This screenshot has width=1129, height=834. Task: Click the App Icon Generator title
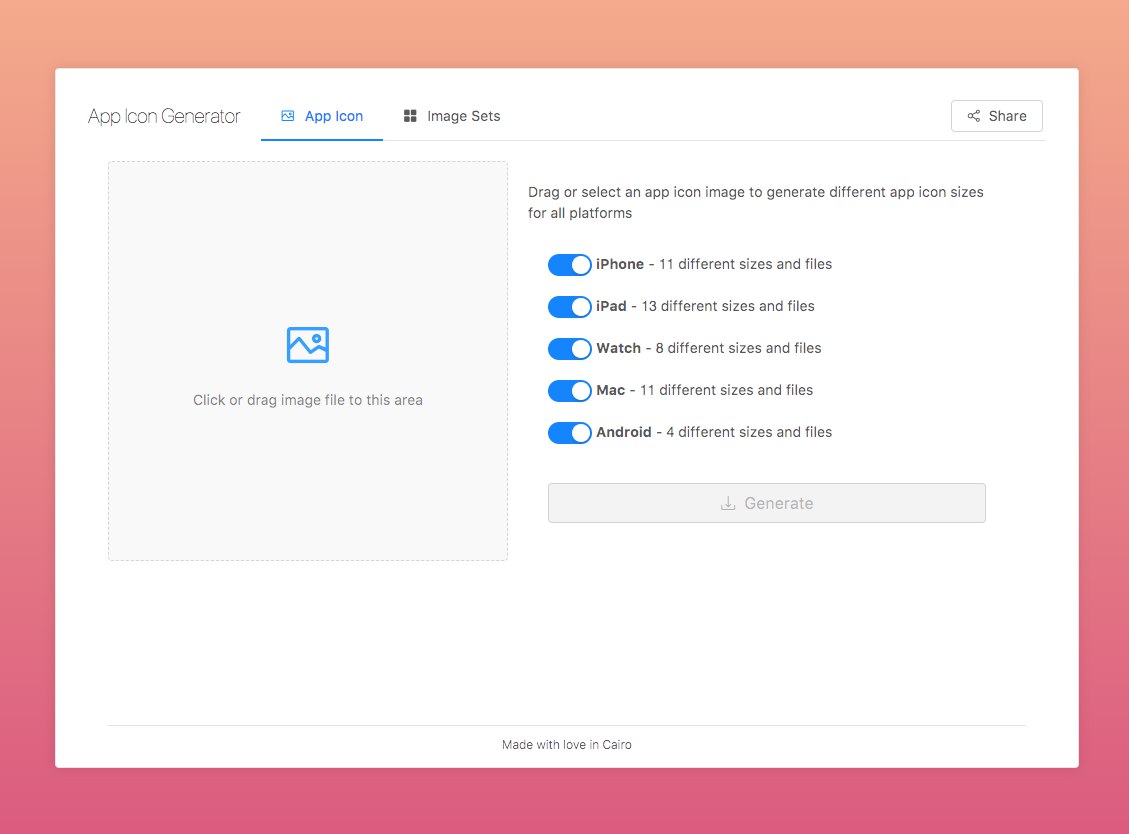164,116
